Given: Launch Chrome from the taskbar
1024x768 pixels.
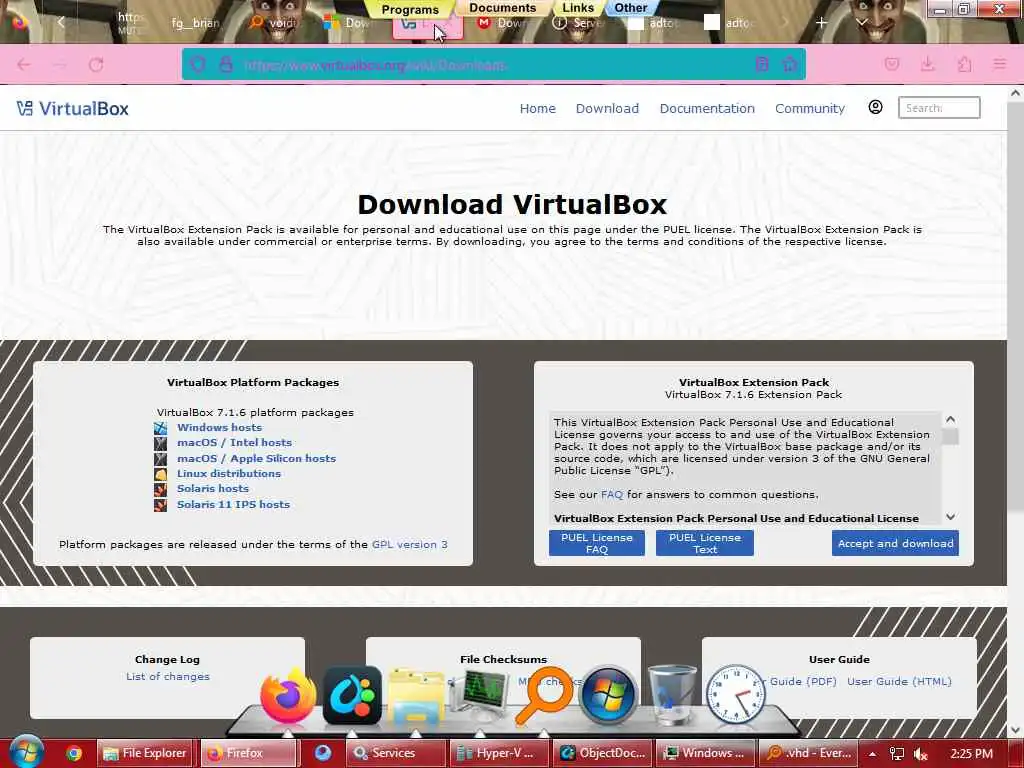Looking at the screenshot, I should pos(74,753).
